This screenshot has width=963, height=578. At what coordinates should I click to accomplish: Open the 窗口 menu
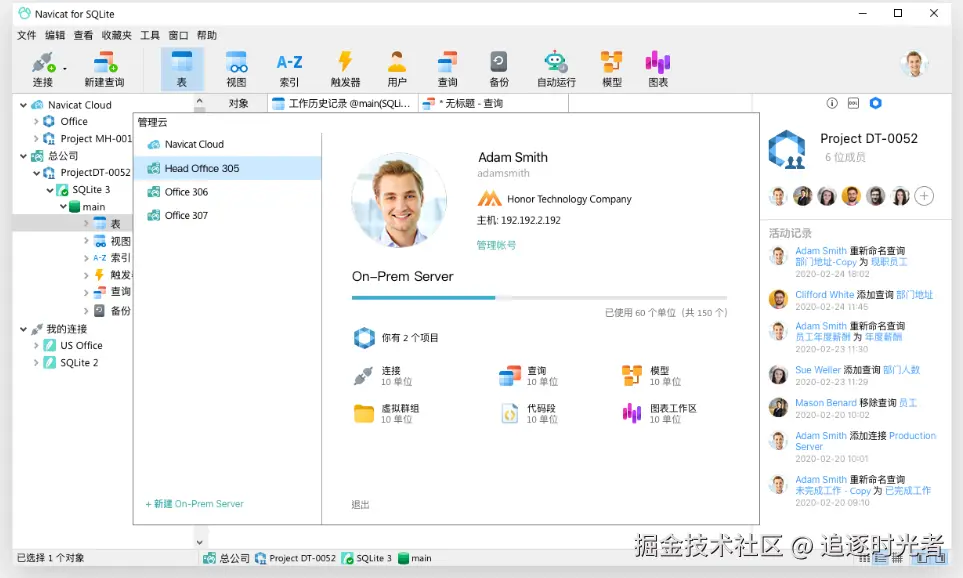(x=178, y=35)
